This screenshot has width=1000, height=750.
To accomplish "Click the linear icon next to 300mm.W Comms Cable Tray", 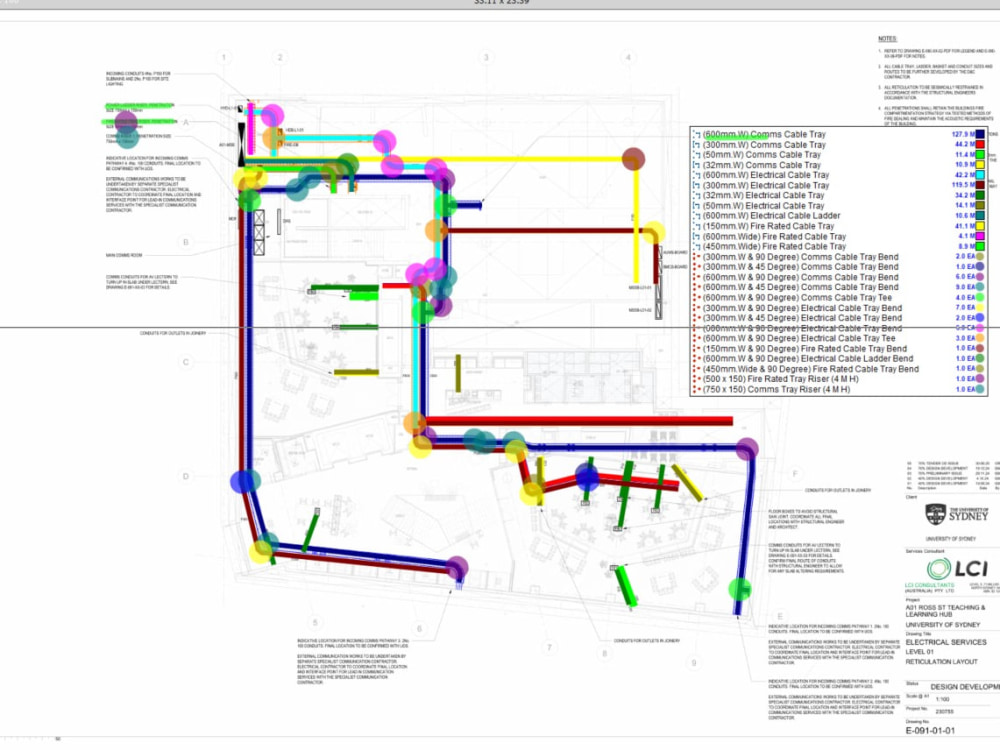I will tap(697, 145).
